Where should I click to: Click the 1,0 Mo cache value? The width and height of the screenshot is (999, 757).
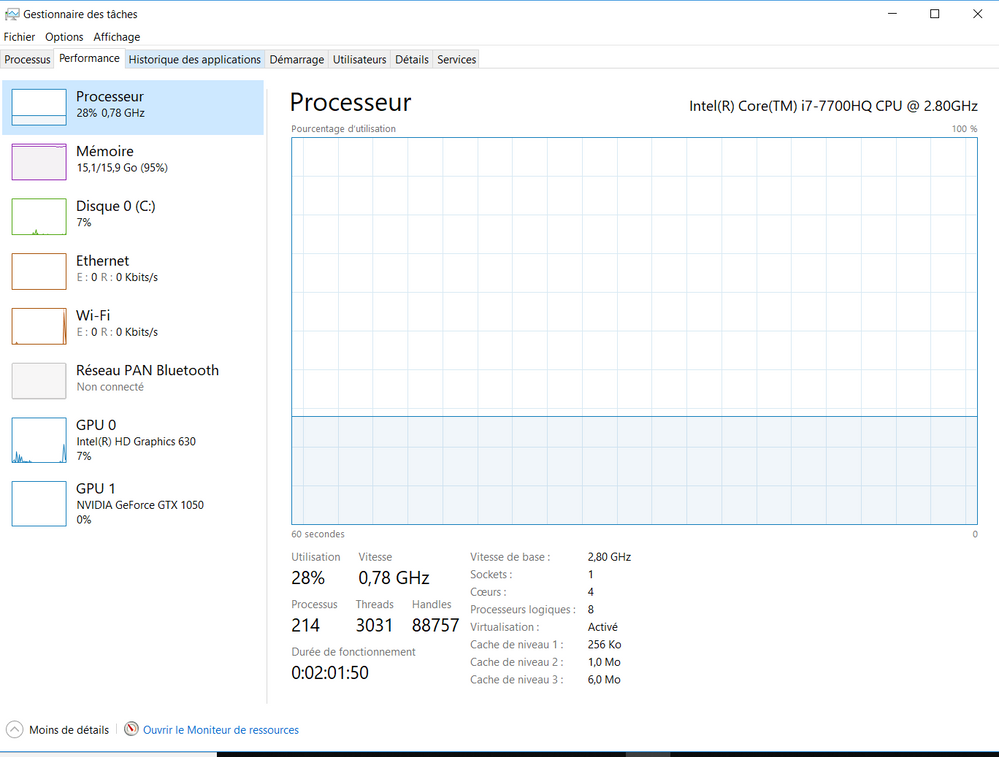603,662
